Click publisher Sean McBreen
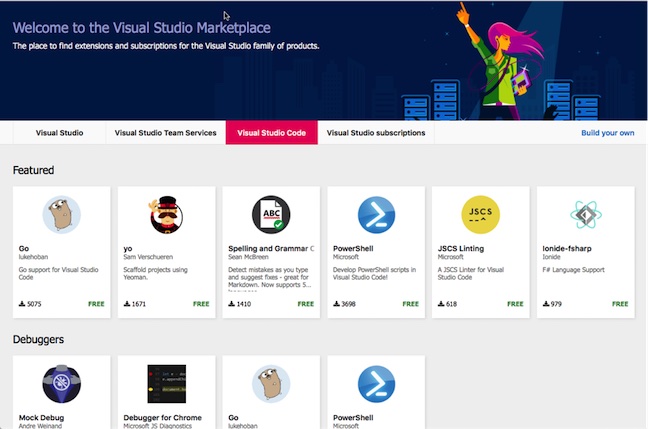 248,257
